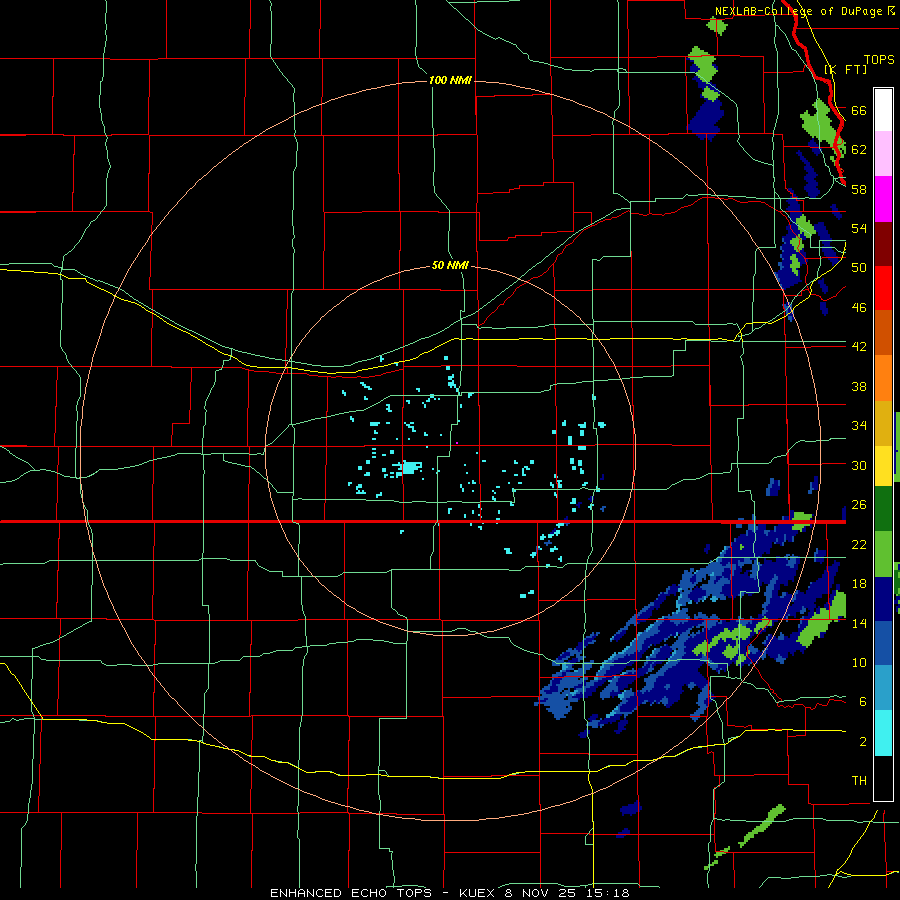Click the yellow legend swatch near 30
This screenshot has height=900, width=900.
coord(883,465)
